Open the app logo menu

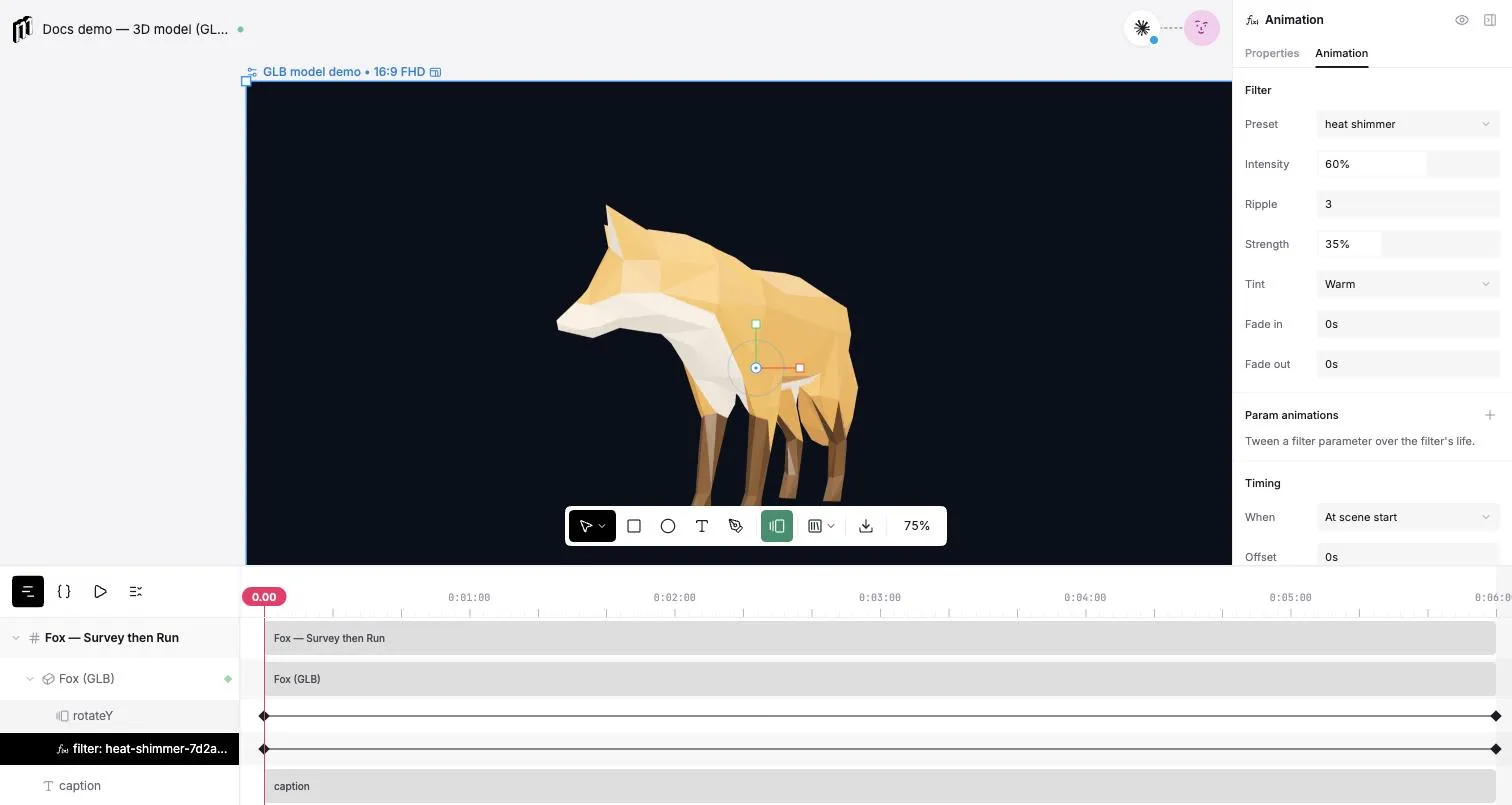pyautogui.click(x=22, y=29)
